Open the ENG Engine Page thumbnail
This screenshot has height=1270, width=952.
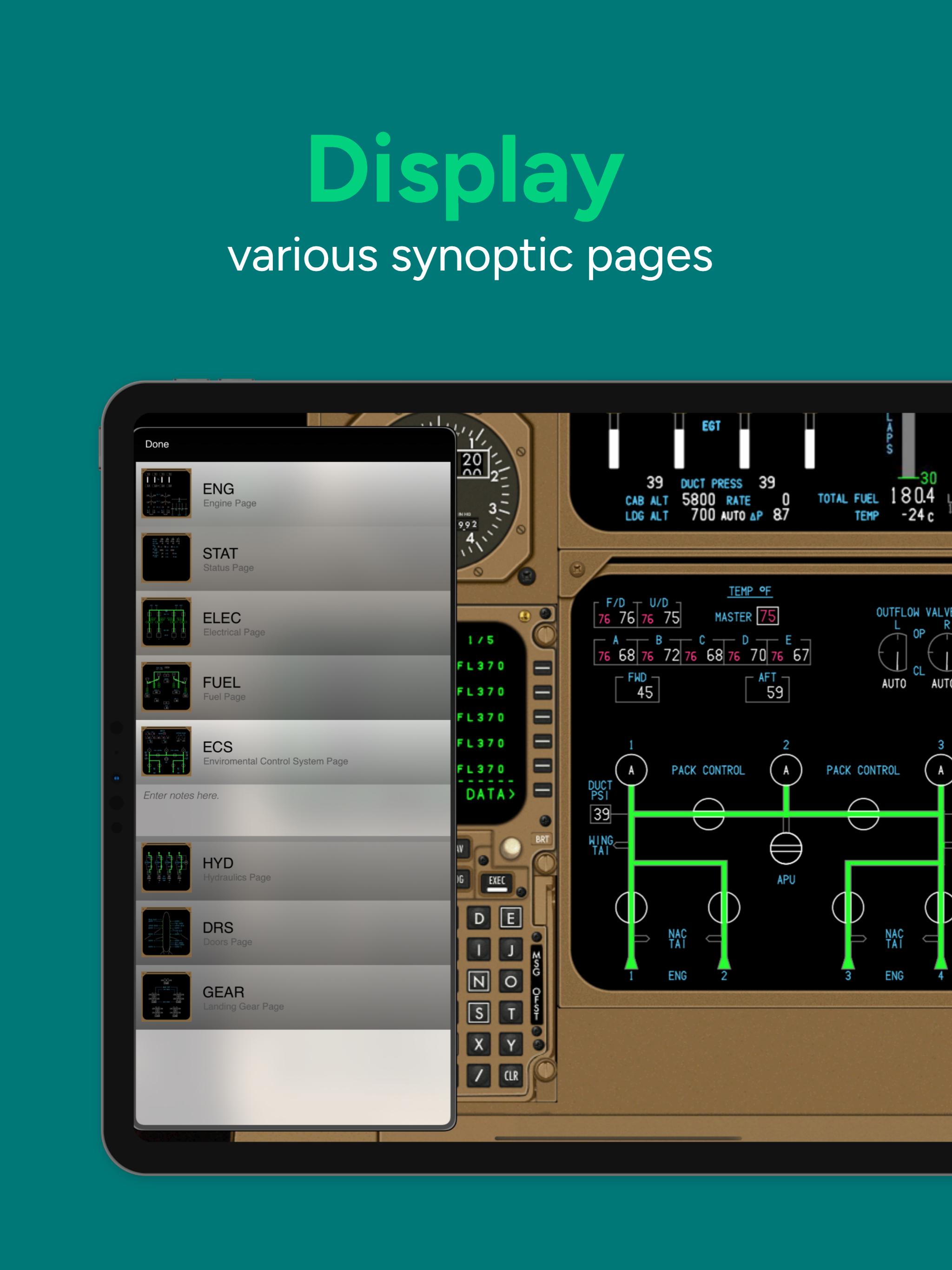(x=166, y=493)
